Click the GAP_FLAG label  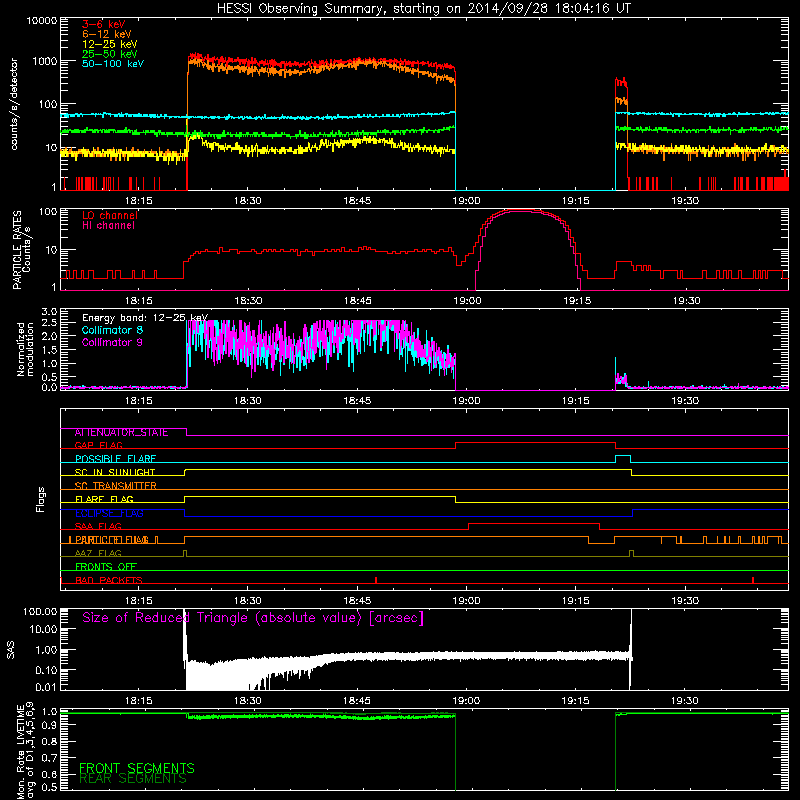click(x=98, y=445)
